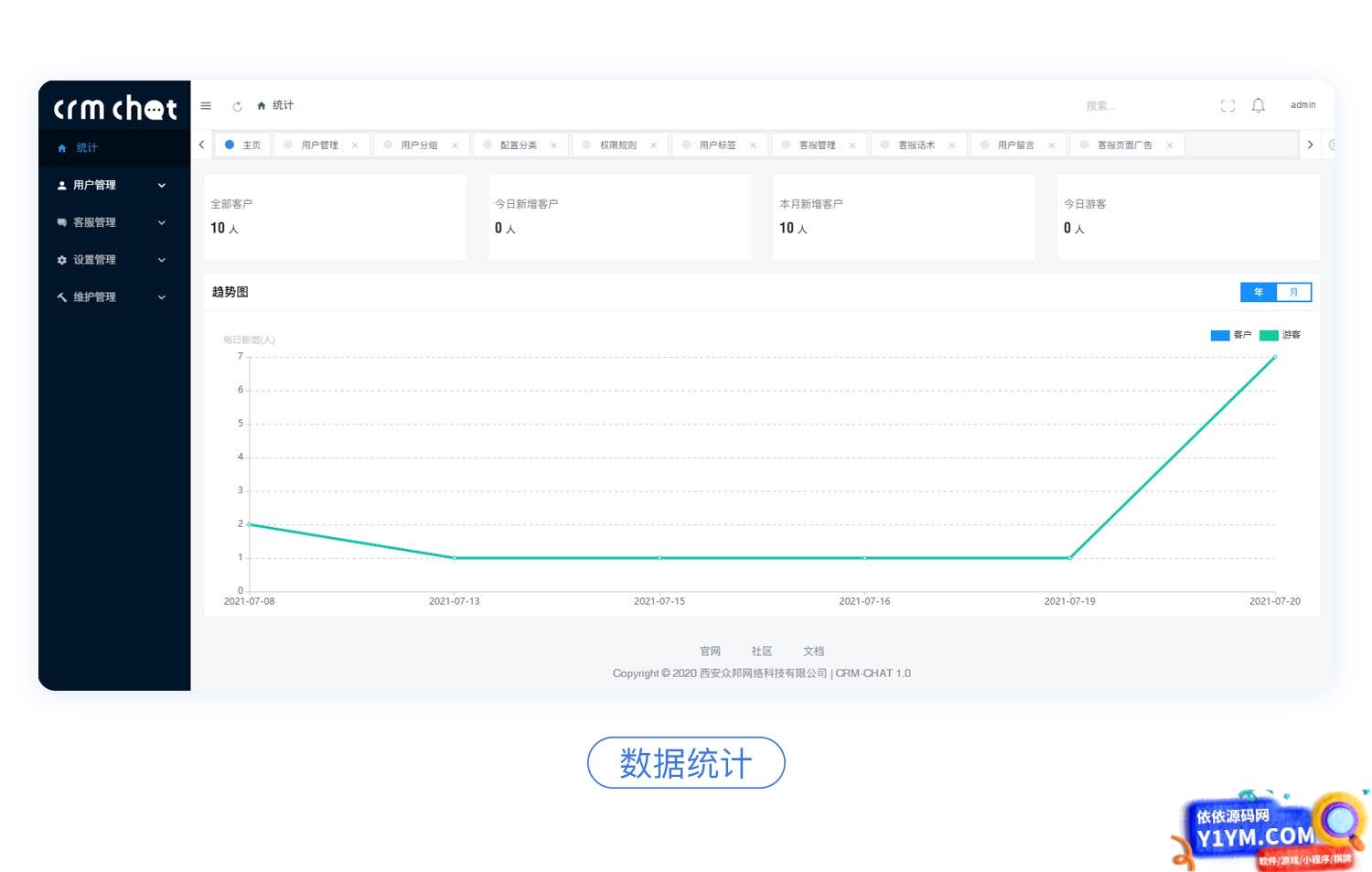Click the 趋势图 panel title

pyautogui.click(x=230, y=292)
